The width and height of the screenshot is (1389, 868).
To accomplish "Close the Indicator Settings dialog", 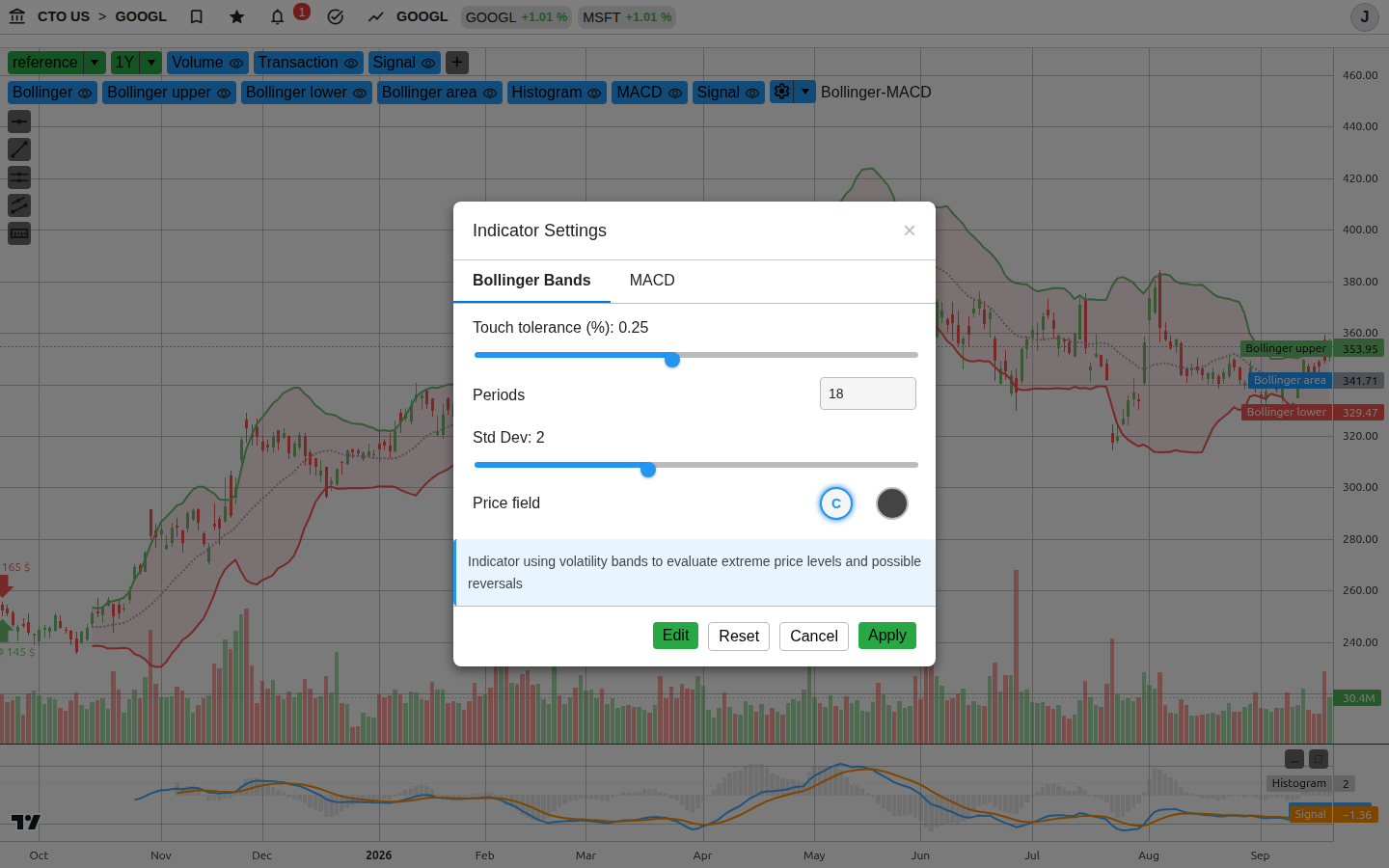I will pos(910,231).
